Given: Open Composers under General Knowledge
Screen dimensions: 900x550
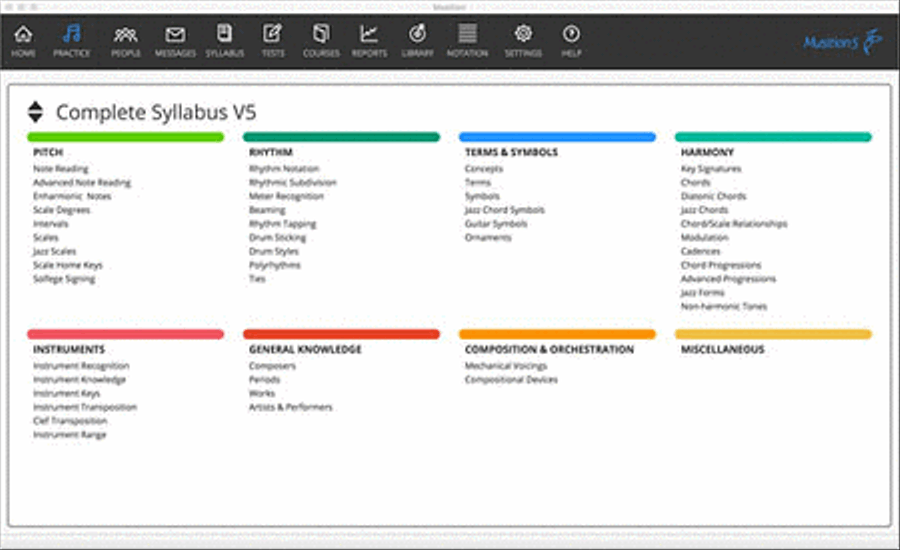Looking at the screenshot, I should 272,366.
